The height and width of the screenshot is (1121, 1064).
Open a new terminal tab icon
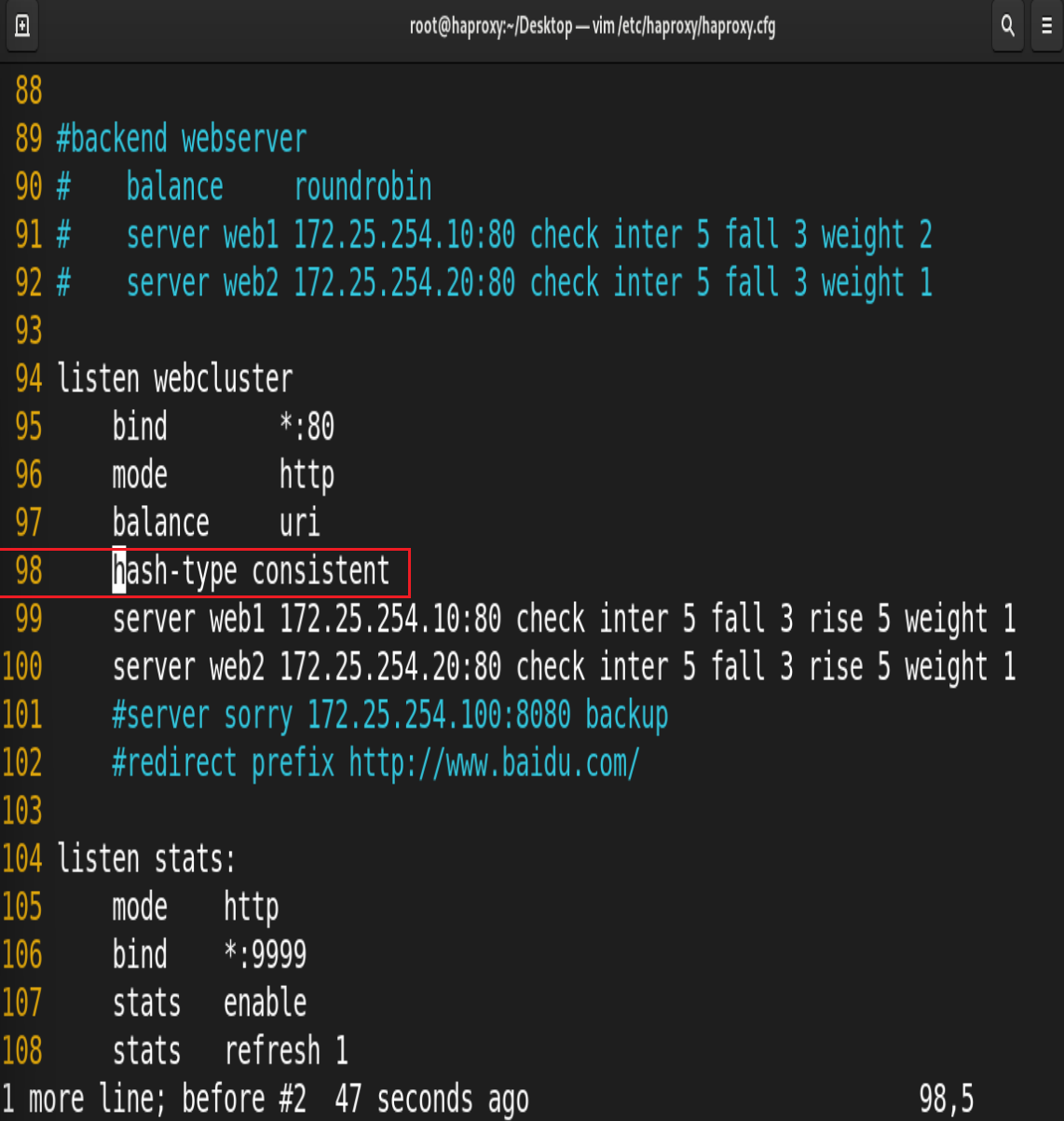coord(22,26)
